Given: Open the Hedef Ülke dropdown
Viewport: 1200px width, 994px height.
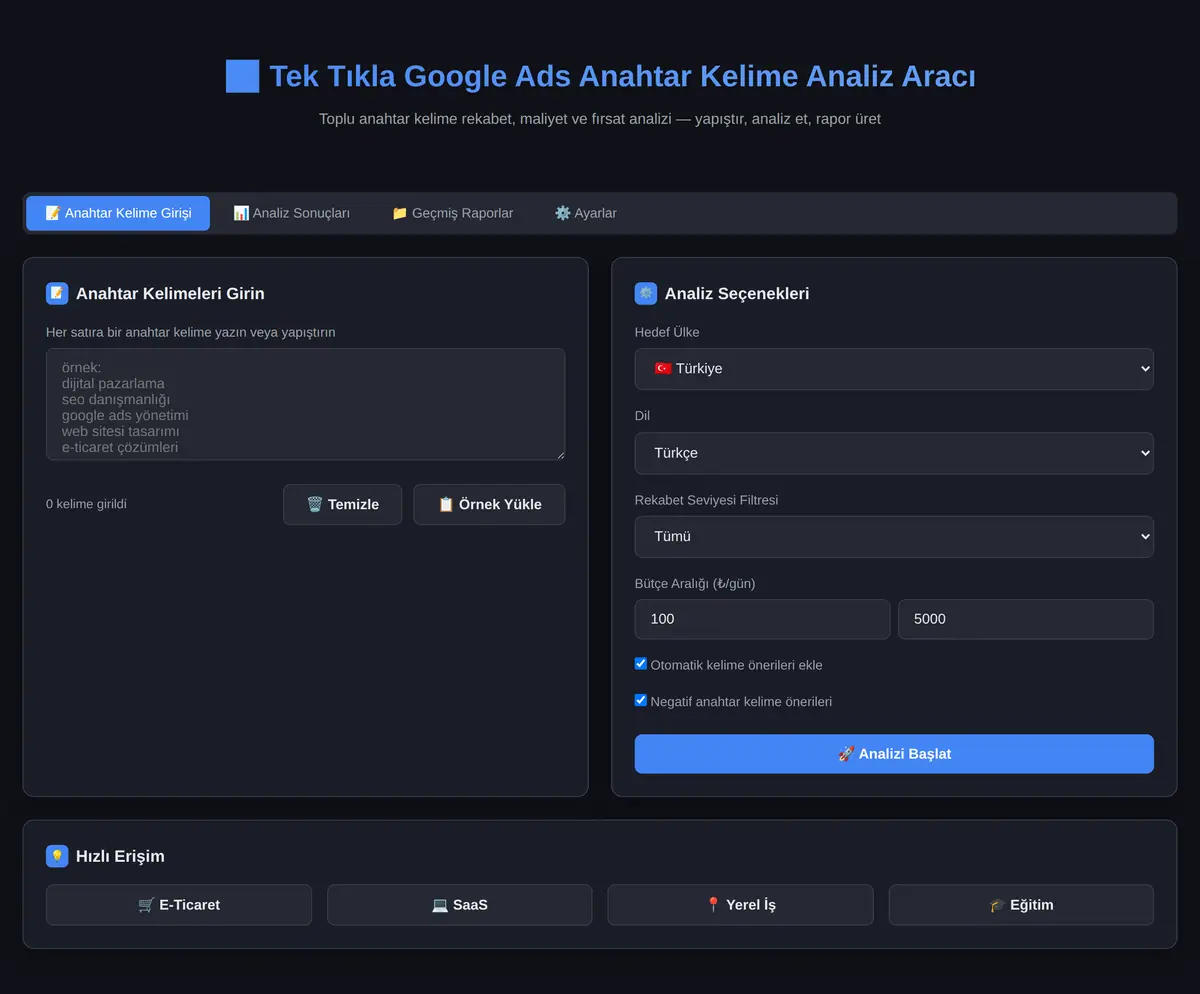Looking at the screenshot, I should pos(894,369).
